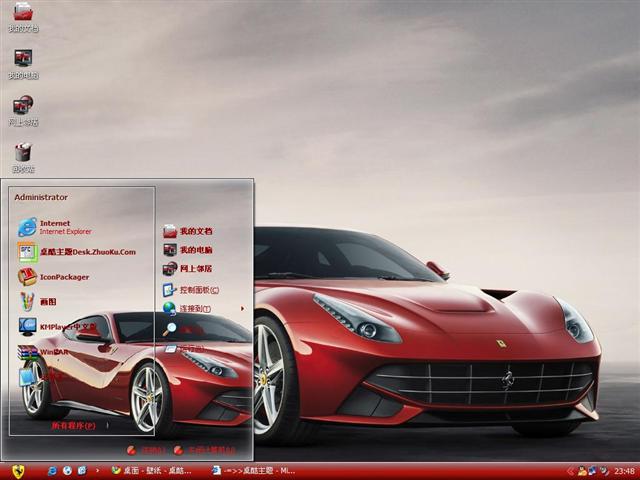
Task: Expand the arrow beside 连接到(T)
Action: (x=242, y=309)
